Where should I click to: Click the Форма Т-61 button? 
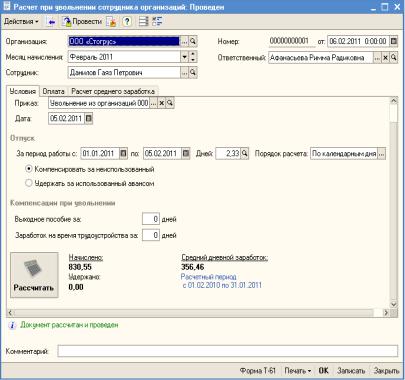click(x=258, y=371)
